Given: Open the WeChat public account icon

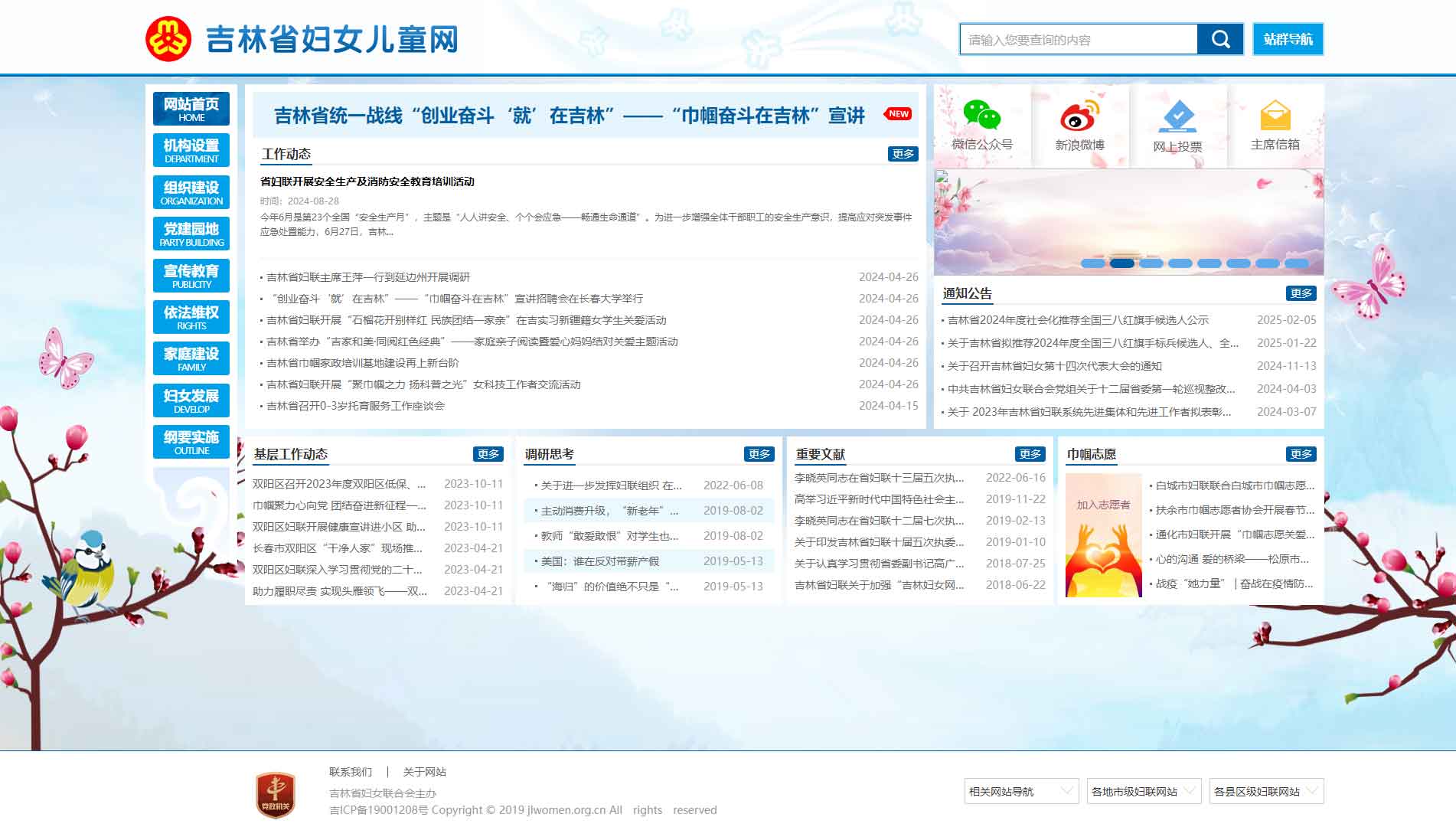Looking at the screenshot, I should coord(981,115).
